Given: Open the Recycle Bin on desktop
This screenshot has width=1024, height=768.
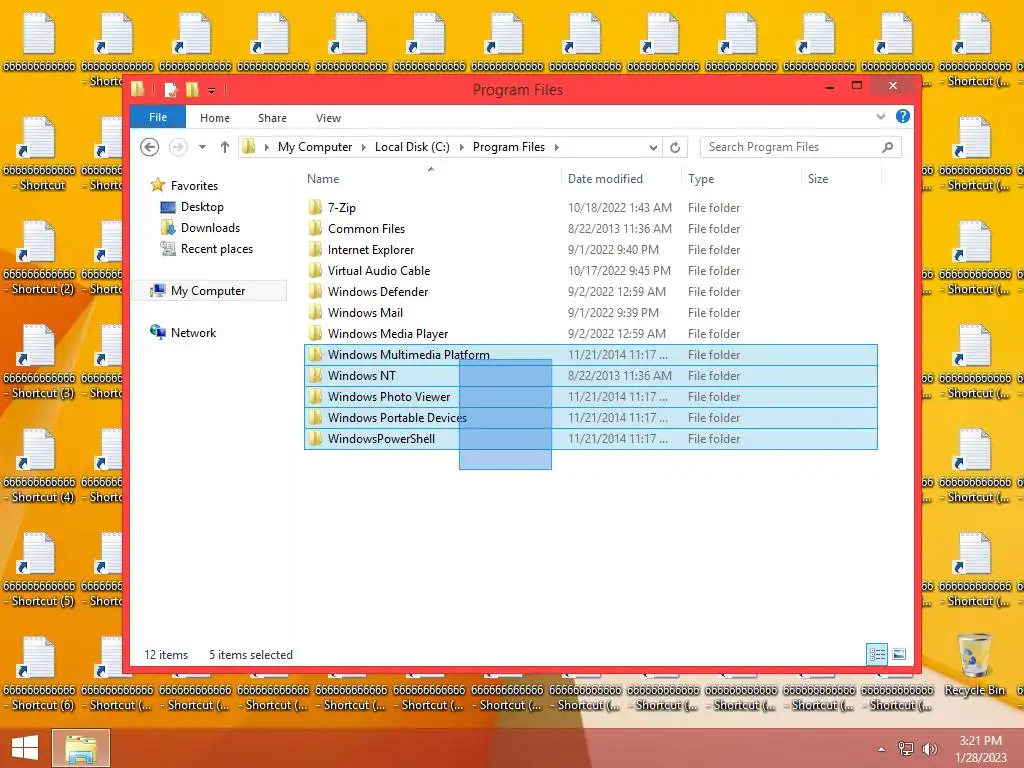Looking at the screenshot, I should 974,665.
